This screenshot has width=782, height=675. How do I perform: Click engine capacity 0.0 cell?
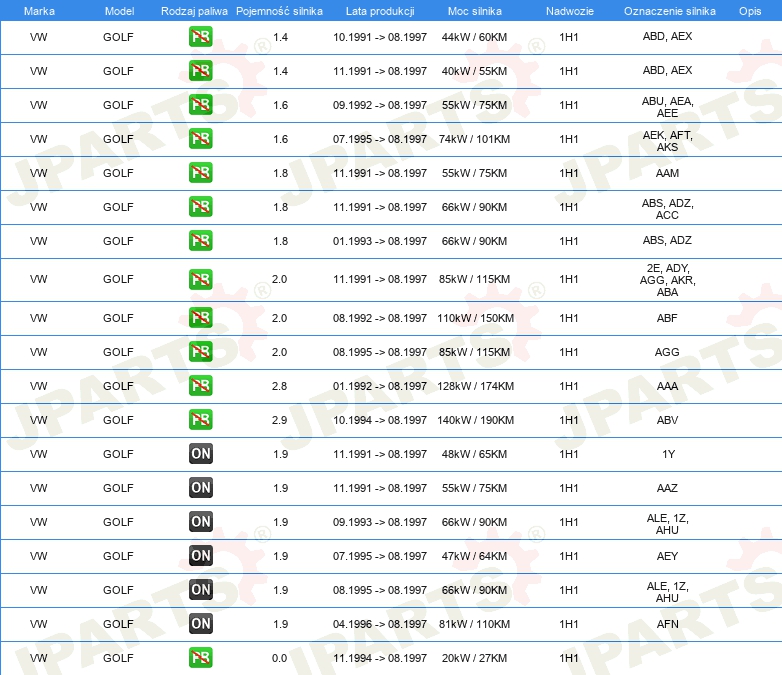pyautogui.click(x=279, y=658)
